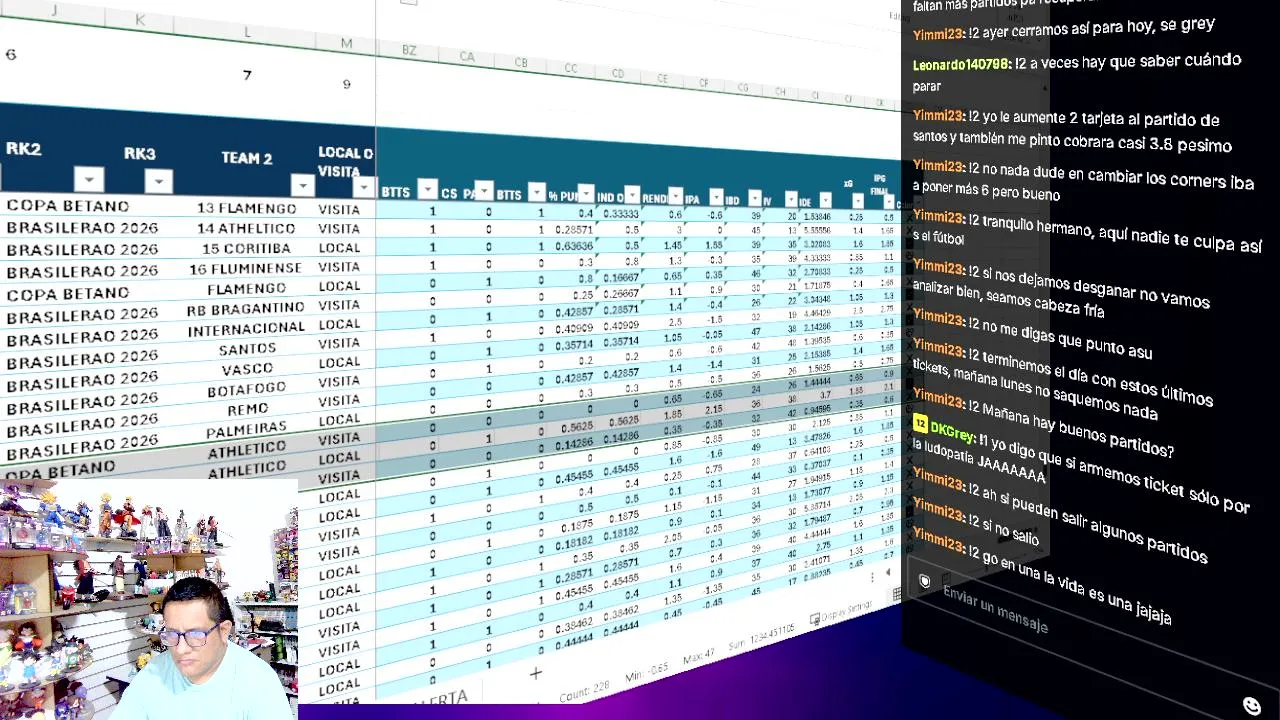Open the RENDI column filter dropdown
This screenshot has height=720, width=1280.
point(675,196)
